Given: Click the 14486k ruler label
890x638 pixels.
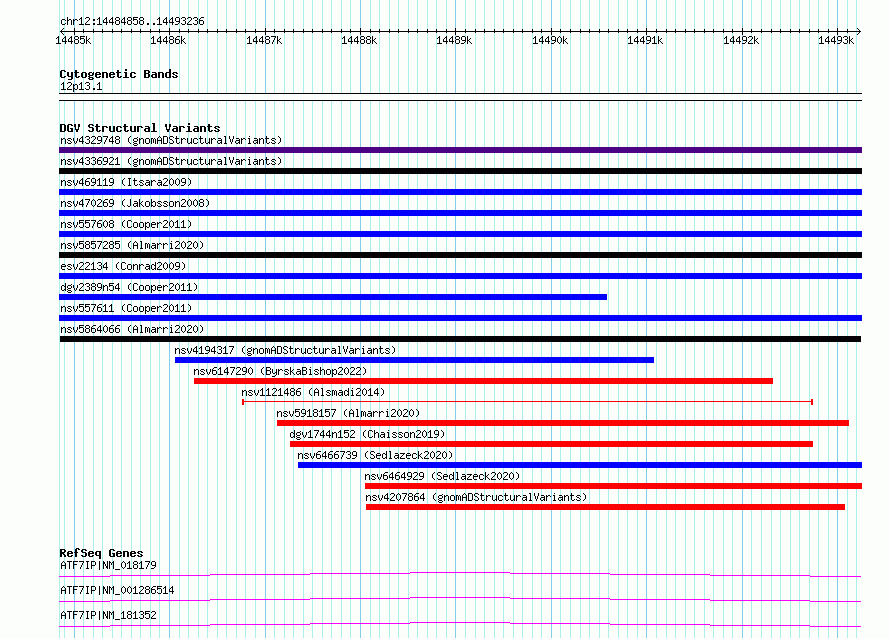Looking at the screenshot, I should [x=168, y=40].
